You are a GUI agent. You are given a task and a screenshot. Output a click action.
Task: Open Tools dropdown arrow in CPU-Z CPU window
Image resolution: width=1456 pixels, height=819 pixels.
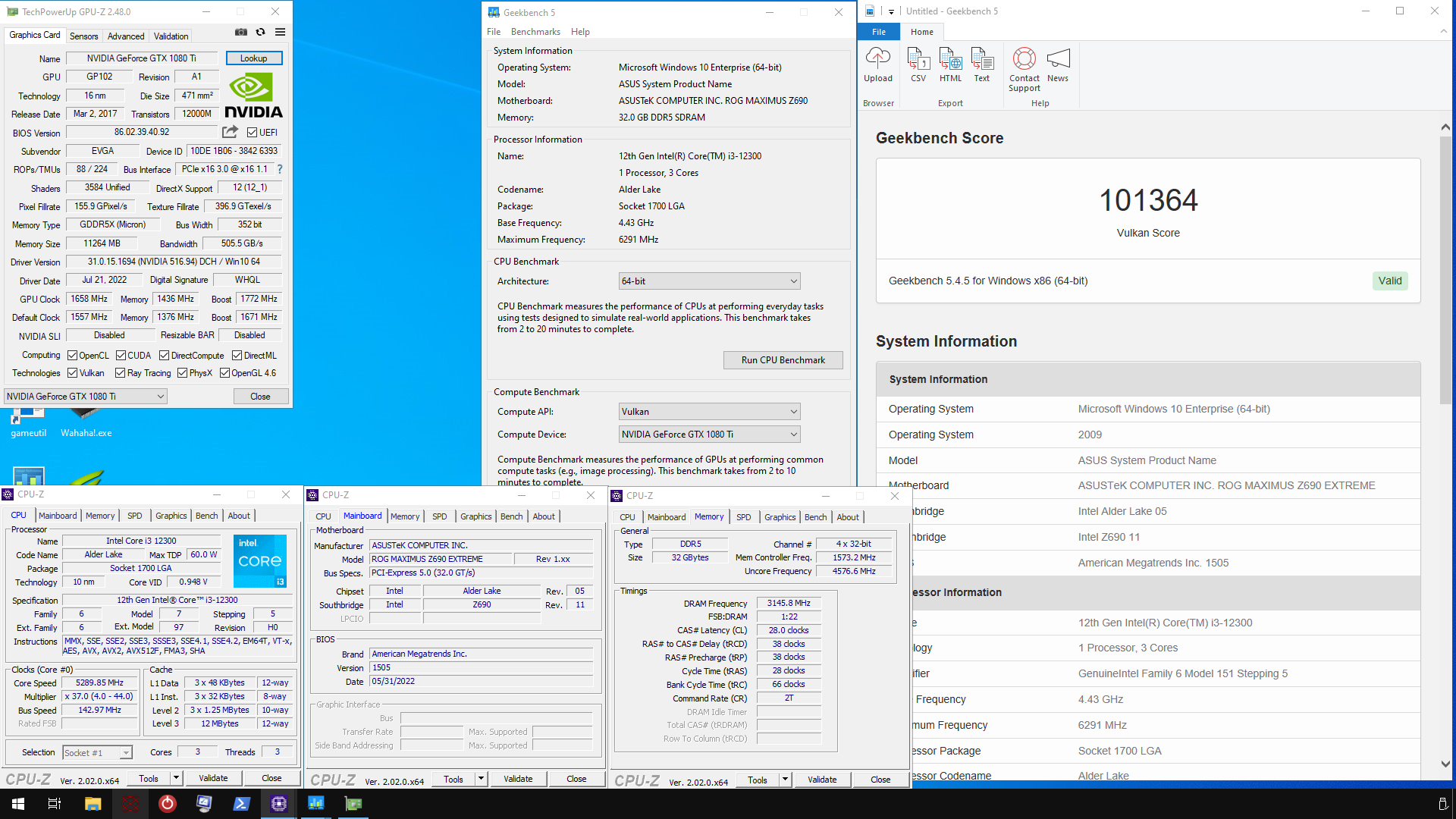pos(176,778)
